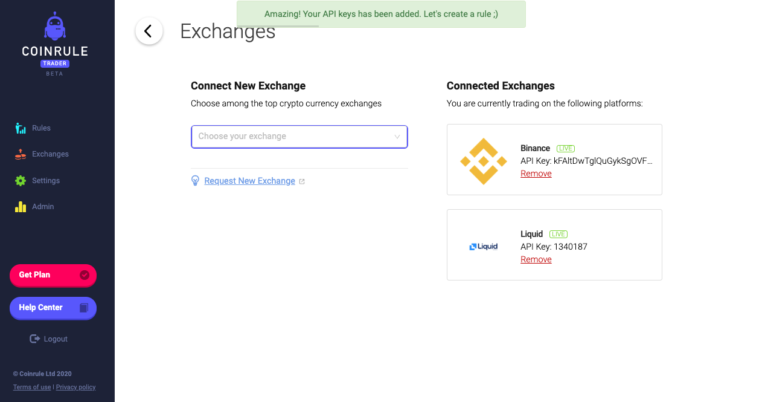Screen dimensions: 768x402
Task: Open the Request New Exchange link
Action: click(x=249, y=181)
